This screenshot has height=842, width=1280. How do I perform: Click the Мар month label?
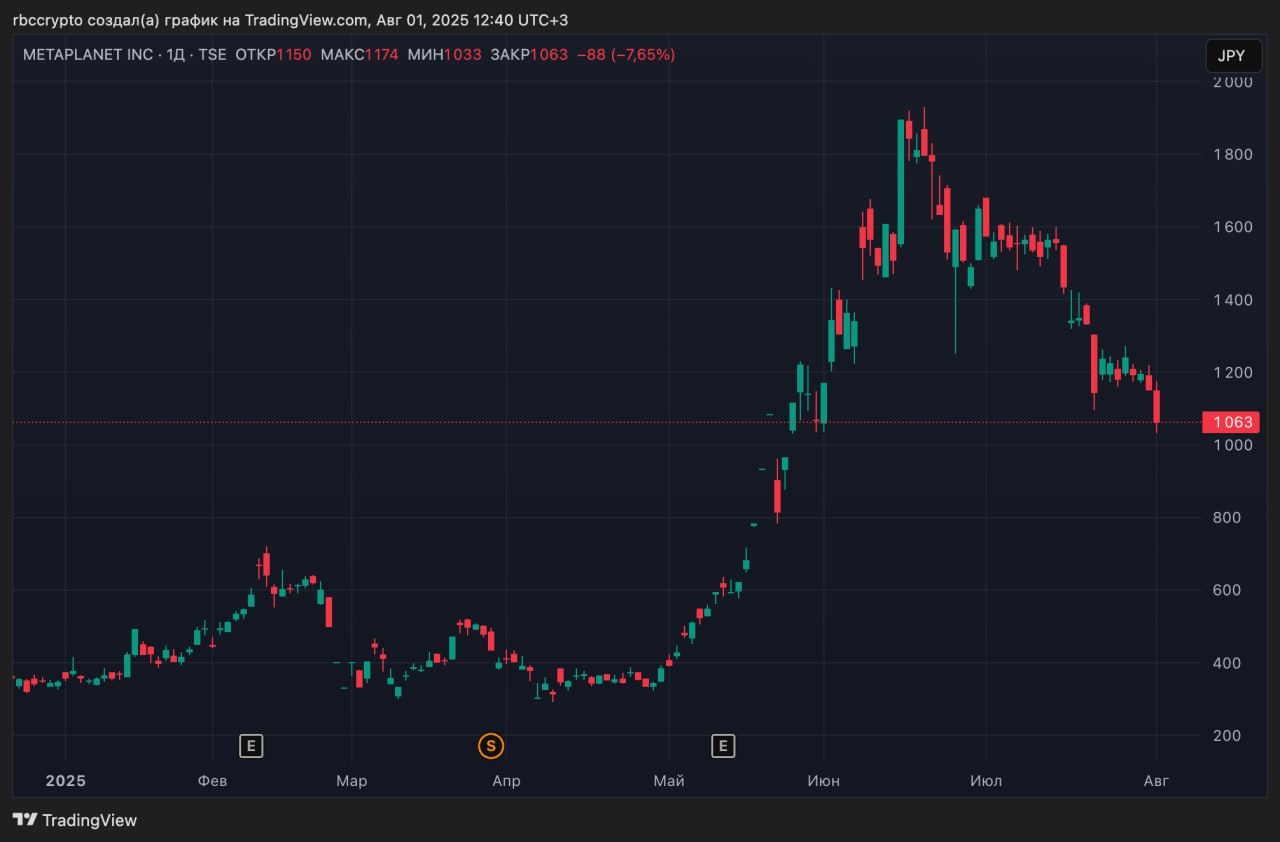(x=351, y=781)
